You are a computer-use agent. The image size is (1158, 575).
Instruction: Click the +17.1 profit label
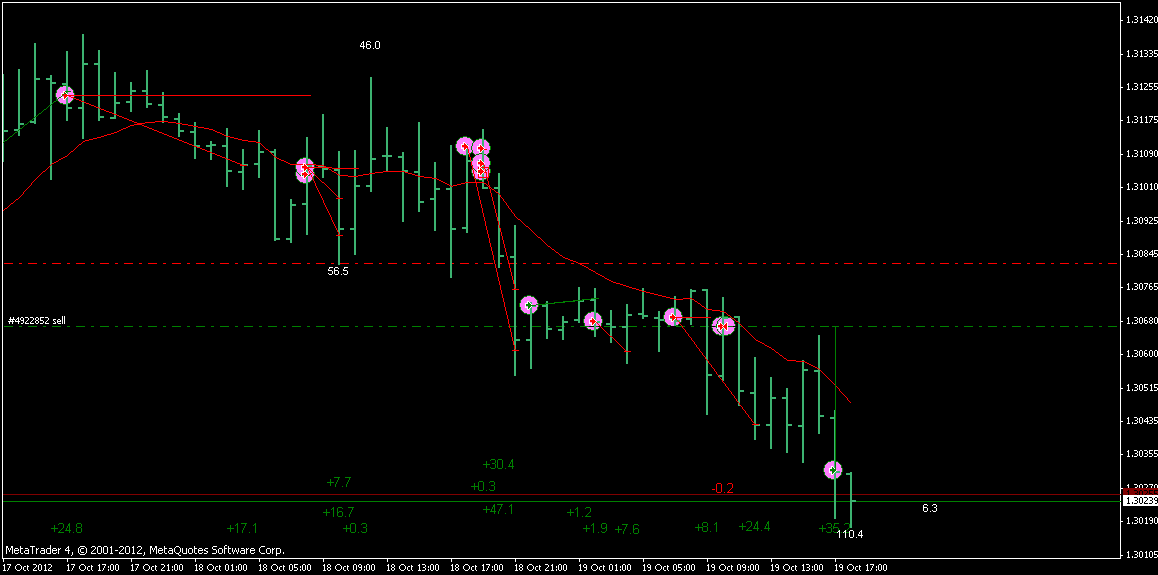[241, 528]
